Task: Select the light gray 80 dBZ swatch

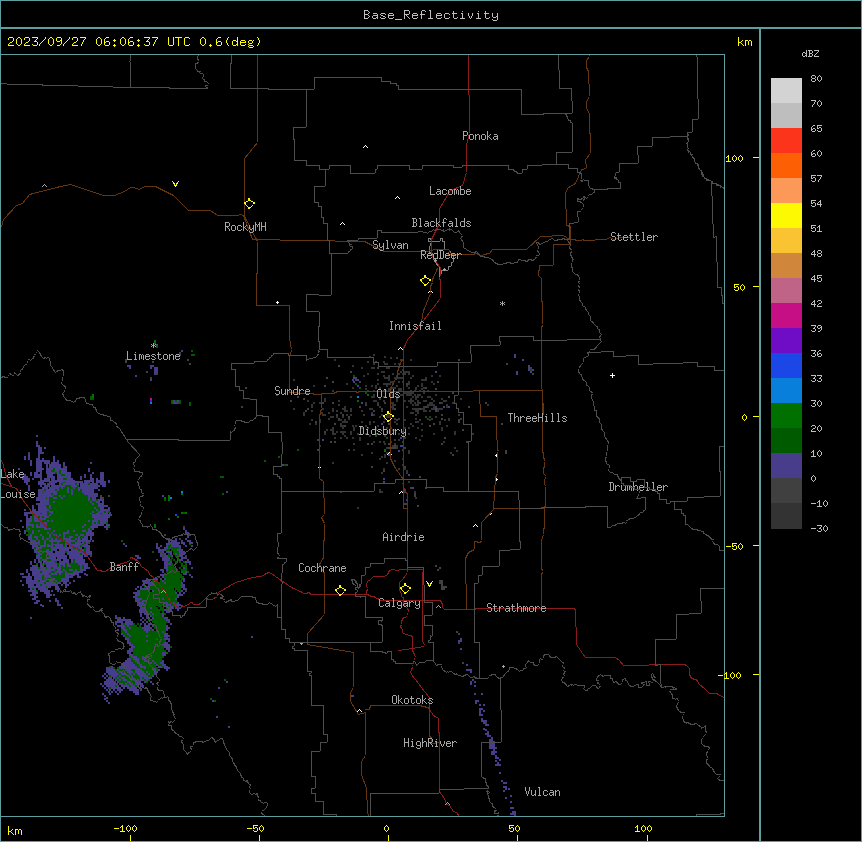Action: pos(786,91)
